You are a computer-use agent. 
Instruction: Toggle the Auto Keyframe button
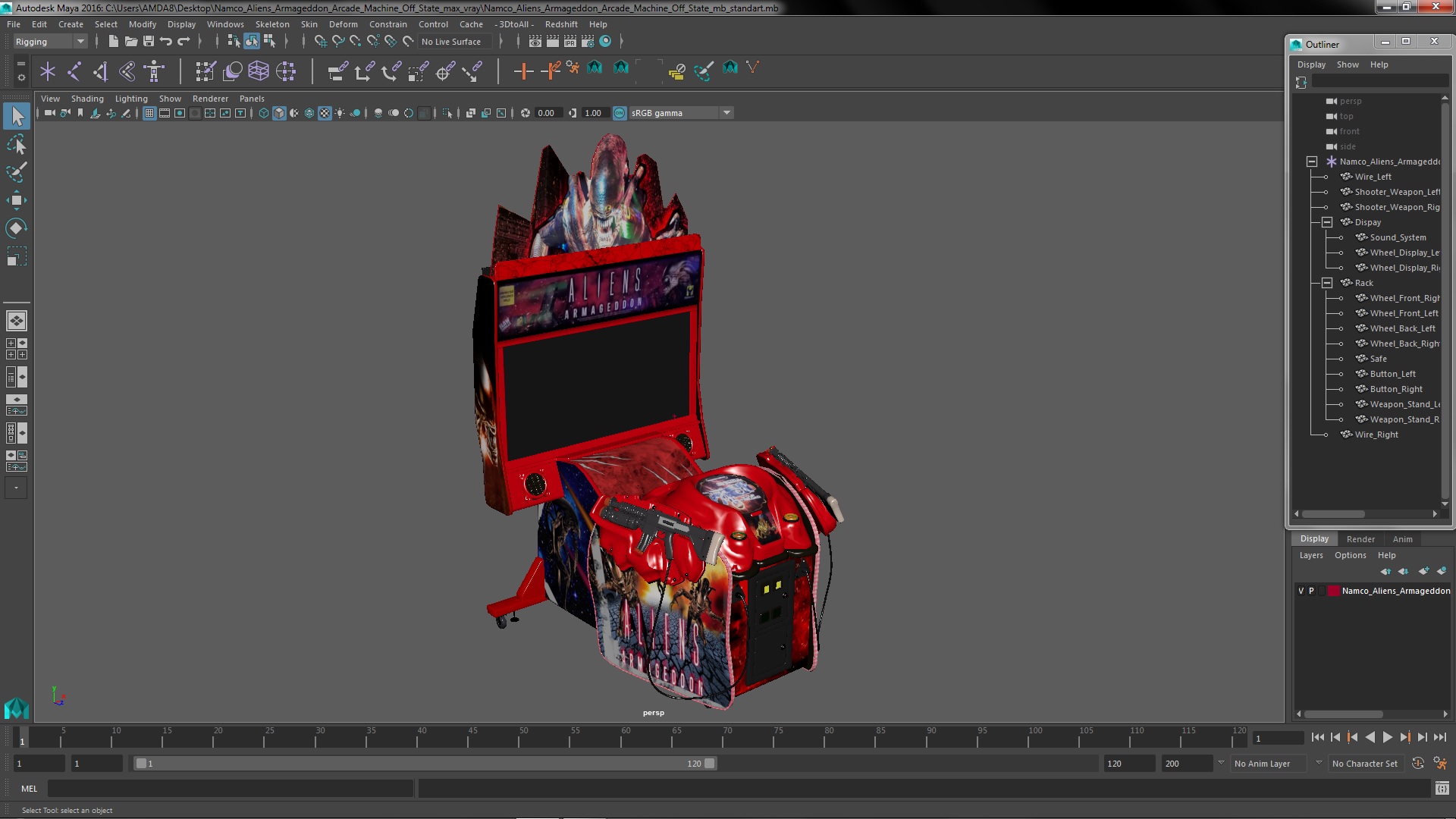click(x=1418, y=764)
